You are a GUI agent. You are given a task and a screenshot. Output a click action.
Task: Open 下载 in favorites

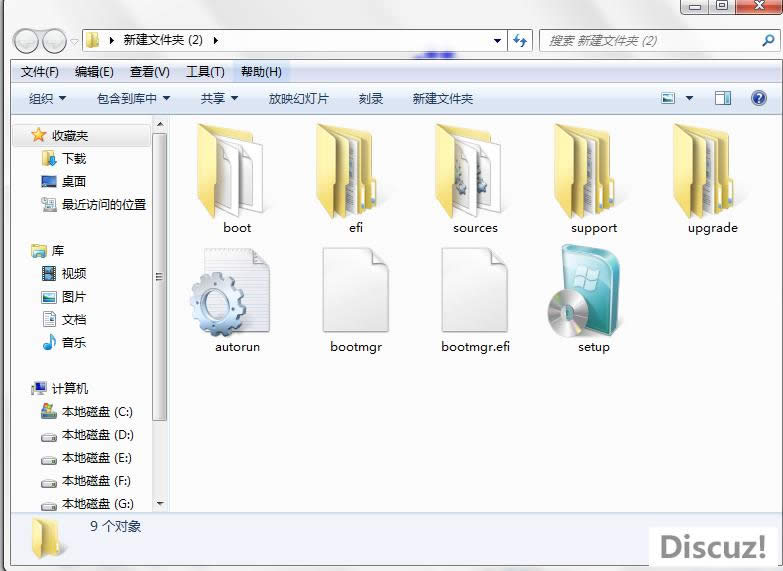pos(63,158)
